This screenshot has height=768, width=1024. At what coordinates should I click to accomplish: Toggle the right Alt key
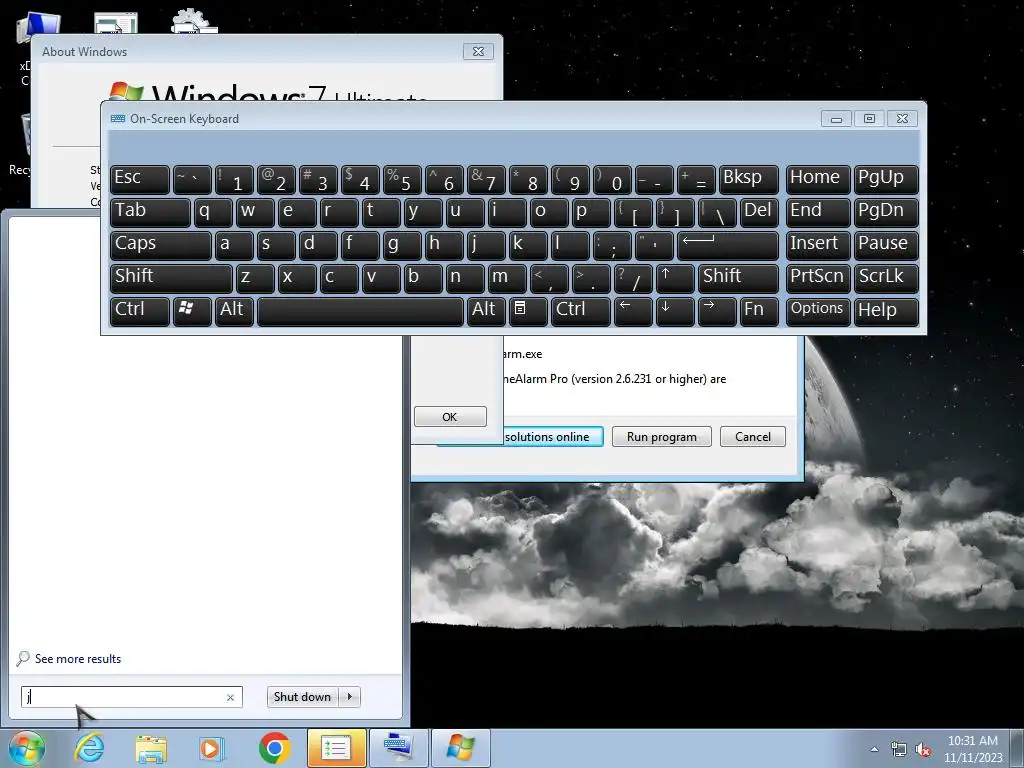(487, 312)
